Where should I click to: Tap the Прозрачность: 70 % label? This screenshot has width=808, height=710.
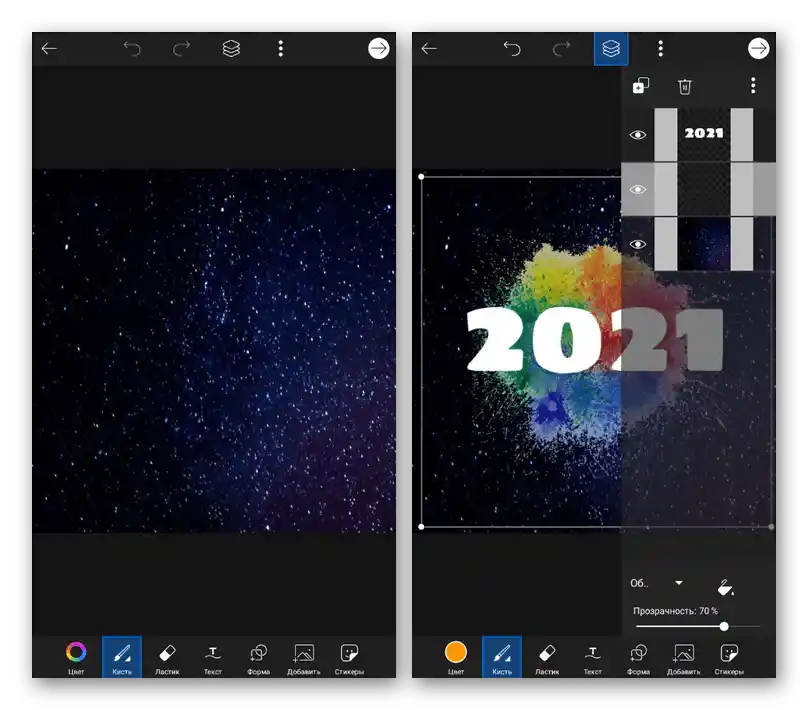coord(675,611)
